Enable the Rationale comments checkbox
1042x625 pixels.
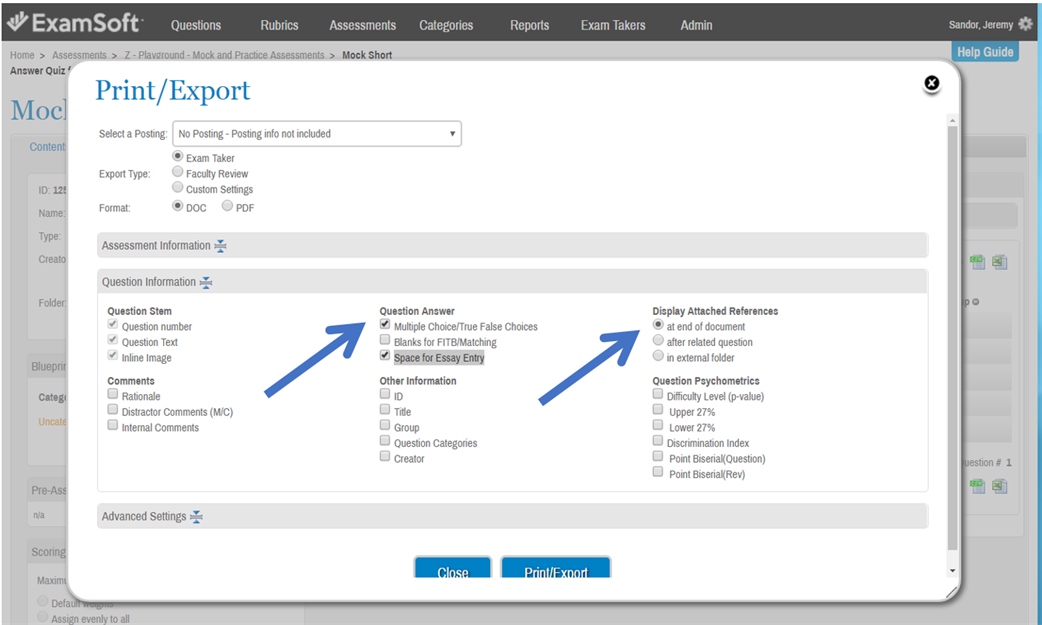113,394
